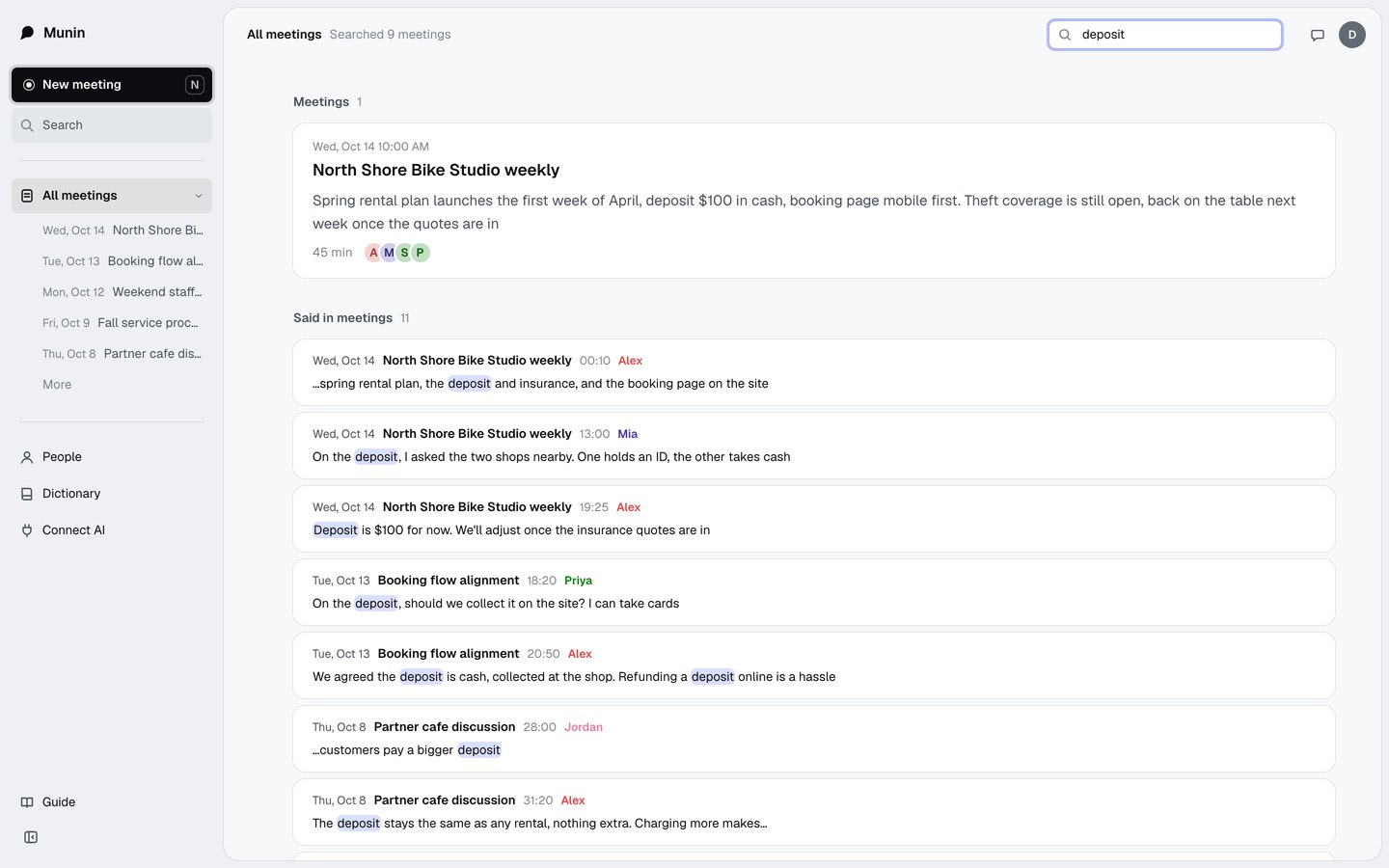Click participant avatar A on meeting card
Screen dimensions: 1389x868
(x=373, y=253)
